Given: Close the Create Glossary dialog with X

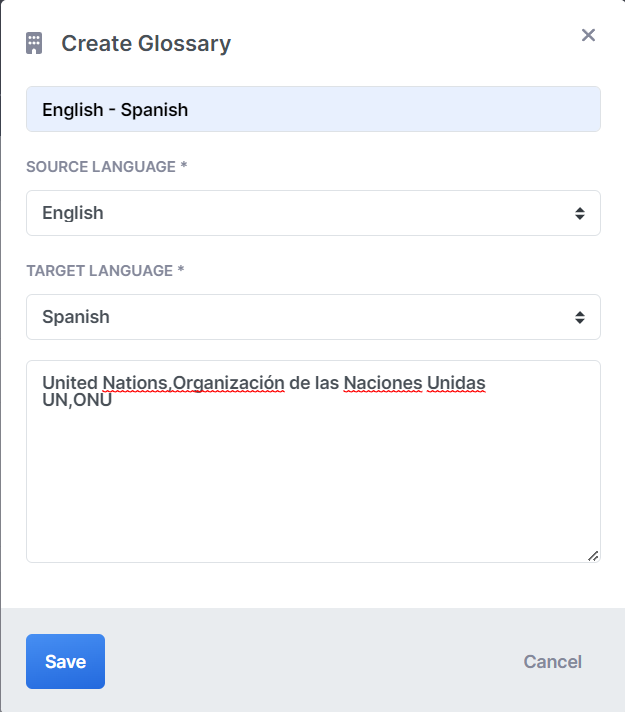Looking at the screenshot, I should (588, 36).
